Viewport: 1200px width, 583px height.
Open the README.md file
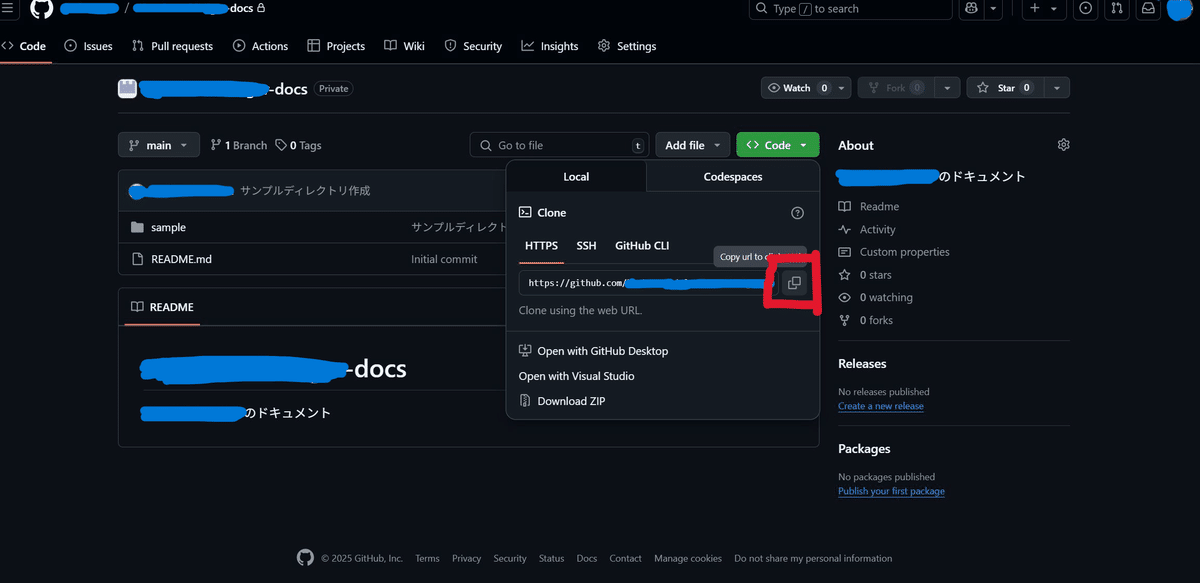(x=181, y=259)
